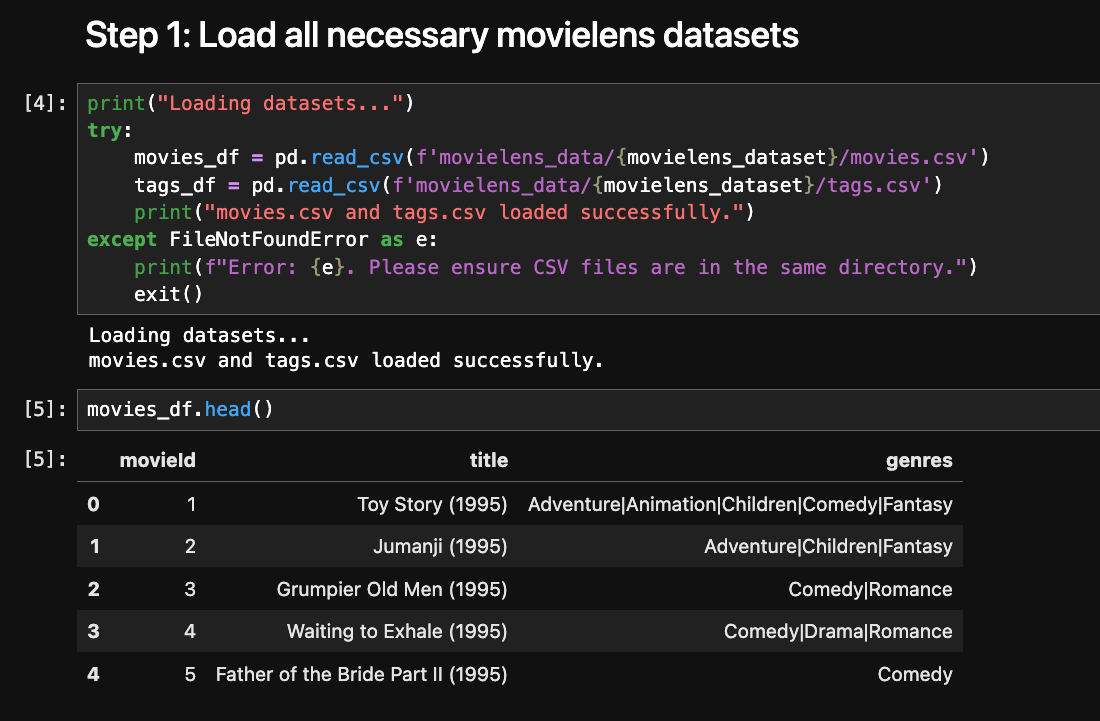Click the genres column header

[x=918, y=460]
